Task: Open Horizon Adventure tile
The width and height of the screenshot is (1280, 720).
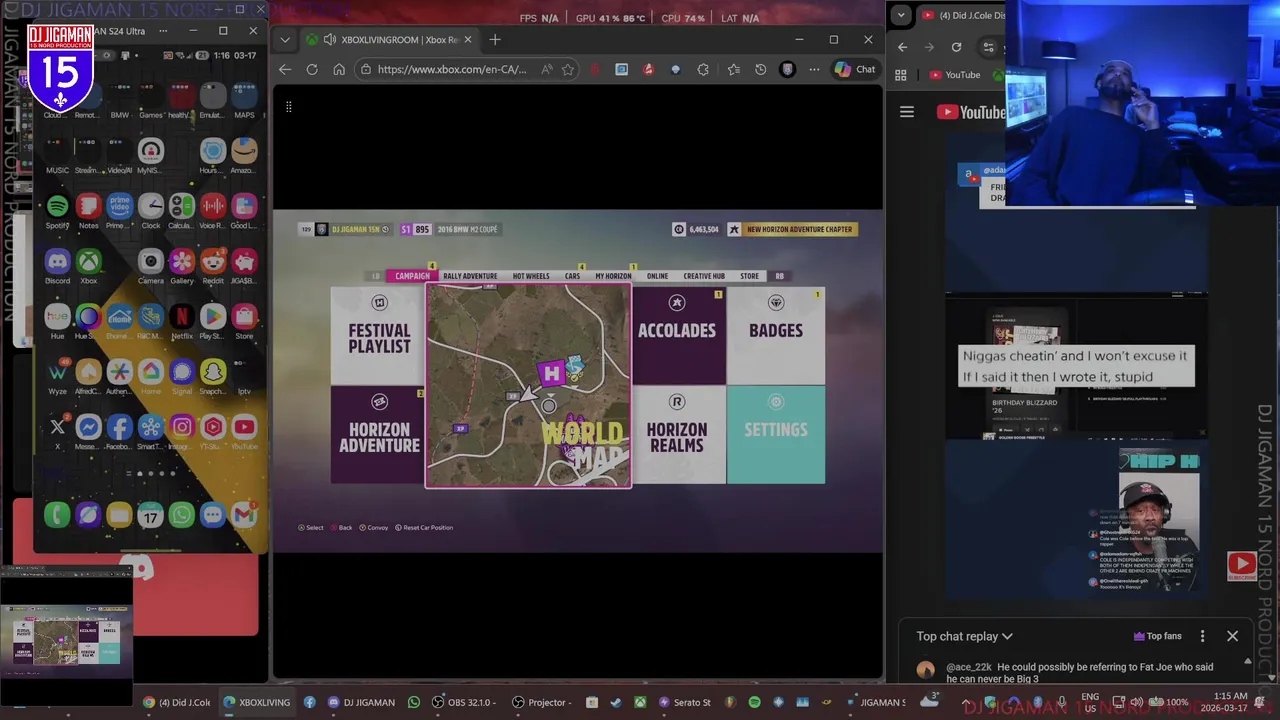Action: point(378,435)
